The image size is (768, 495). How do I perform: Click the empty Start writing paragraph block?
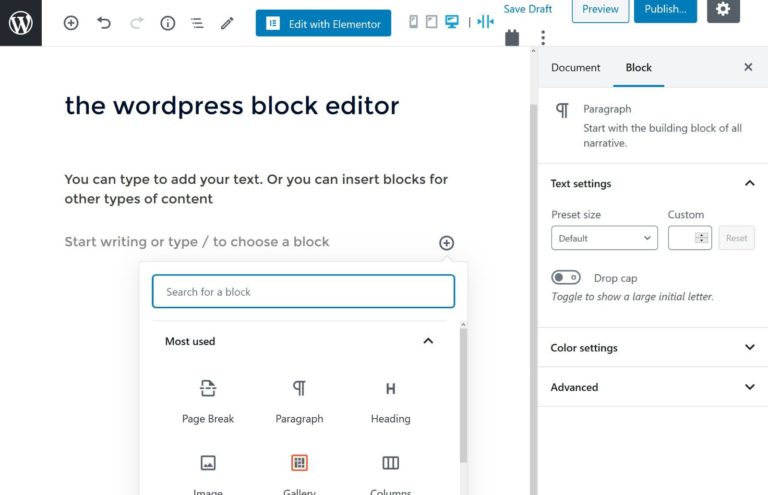click(x=197, y=242)
